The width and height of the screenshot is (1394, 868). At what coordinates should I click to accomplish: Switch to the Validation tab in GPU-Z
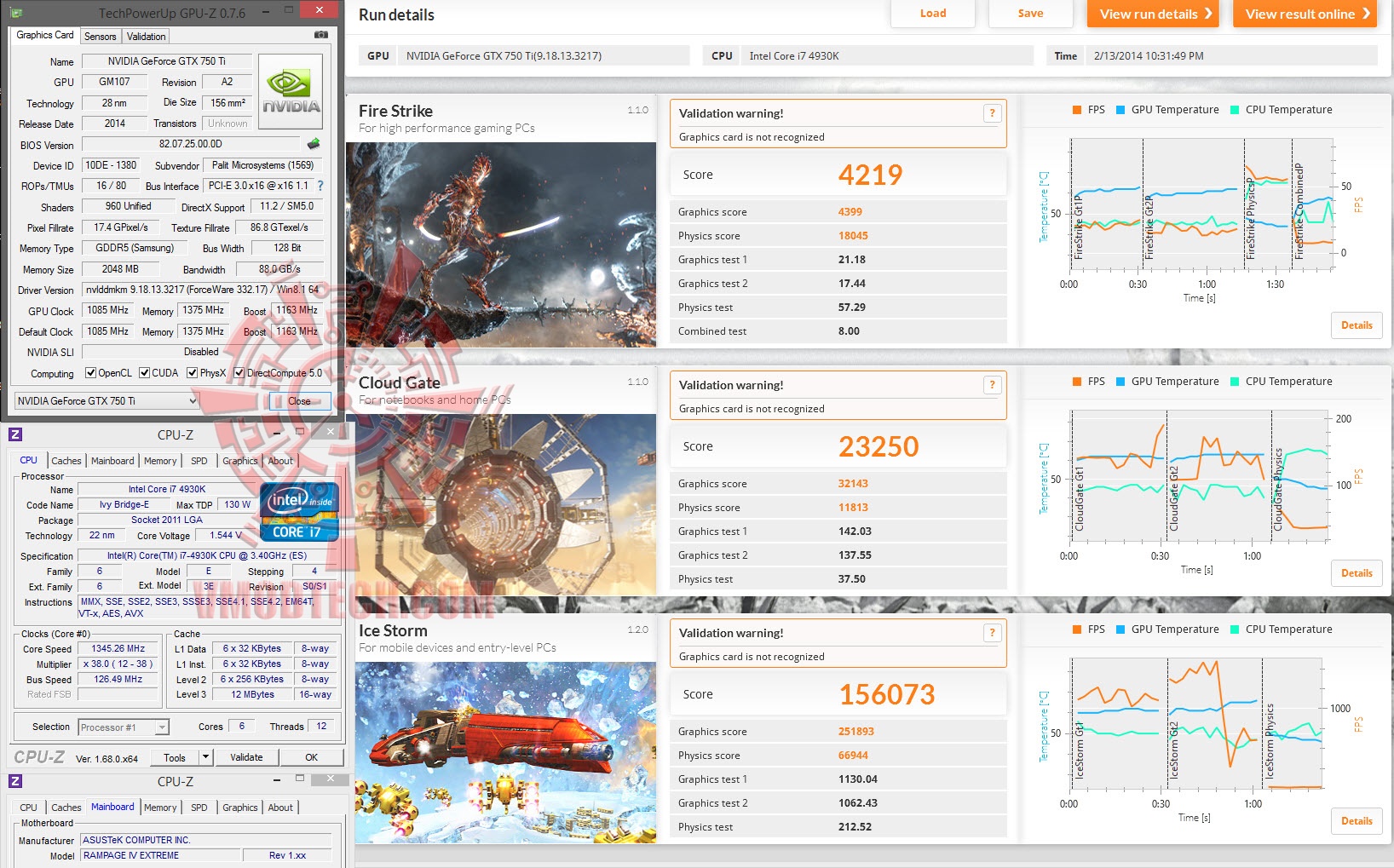click(x=147, y=37)
